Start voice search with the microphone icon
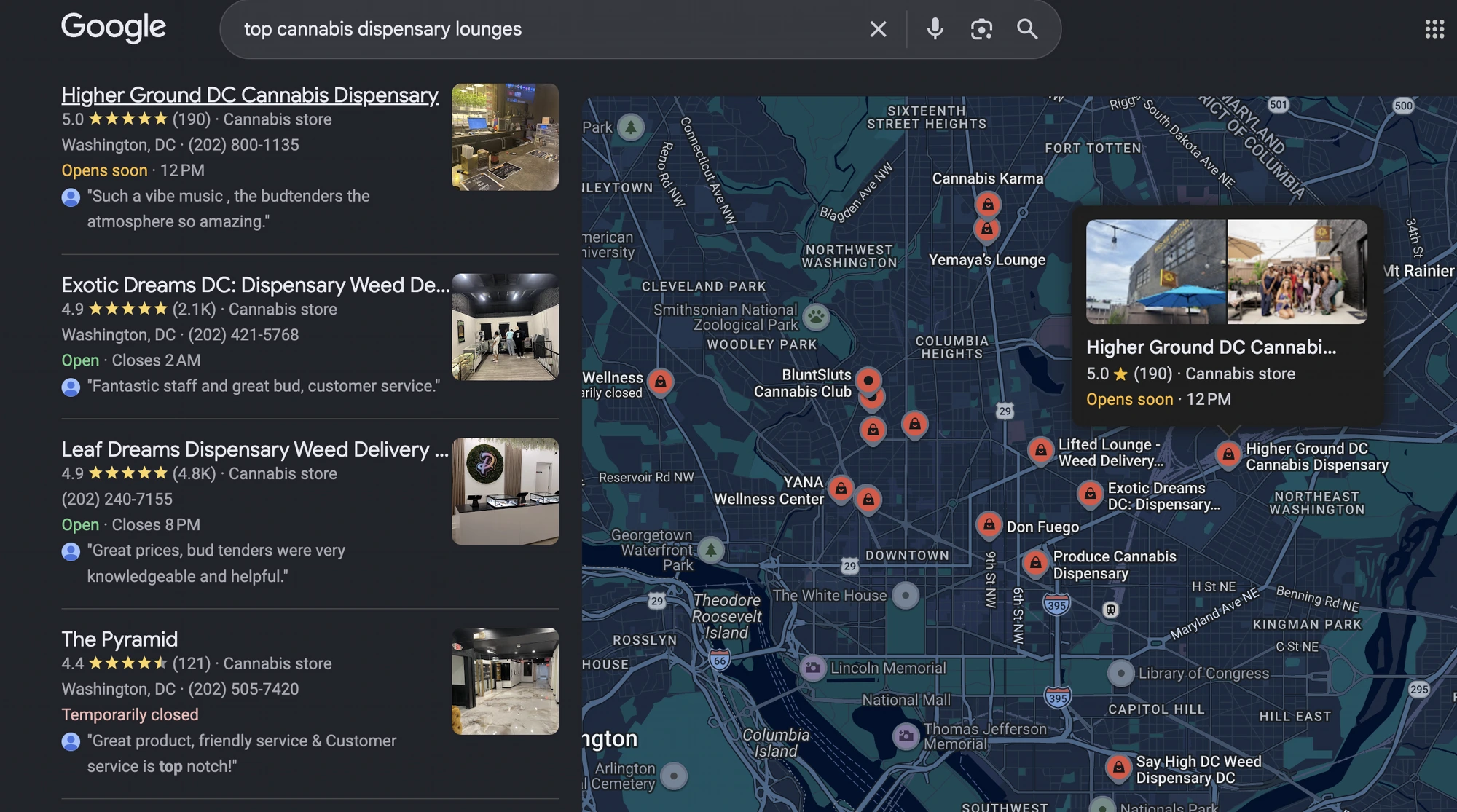 [935, 29]
